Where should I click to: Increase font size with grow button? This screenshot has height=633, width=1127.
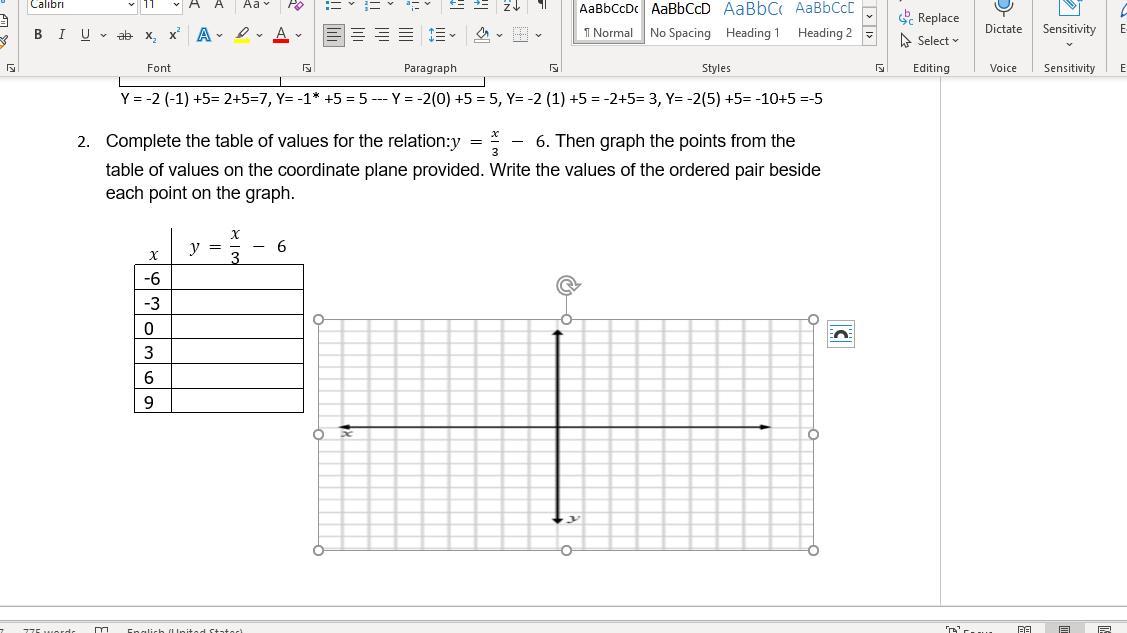[x=195, y=6]
